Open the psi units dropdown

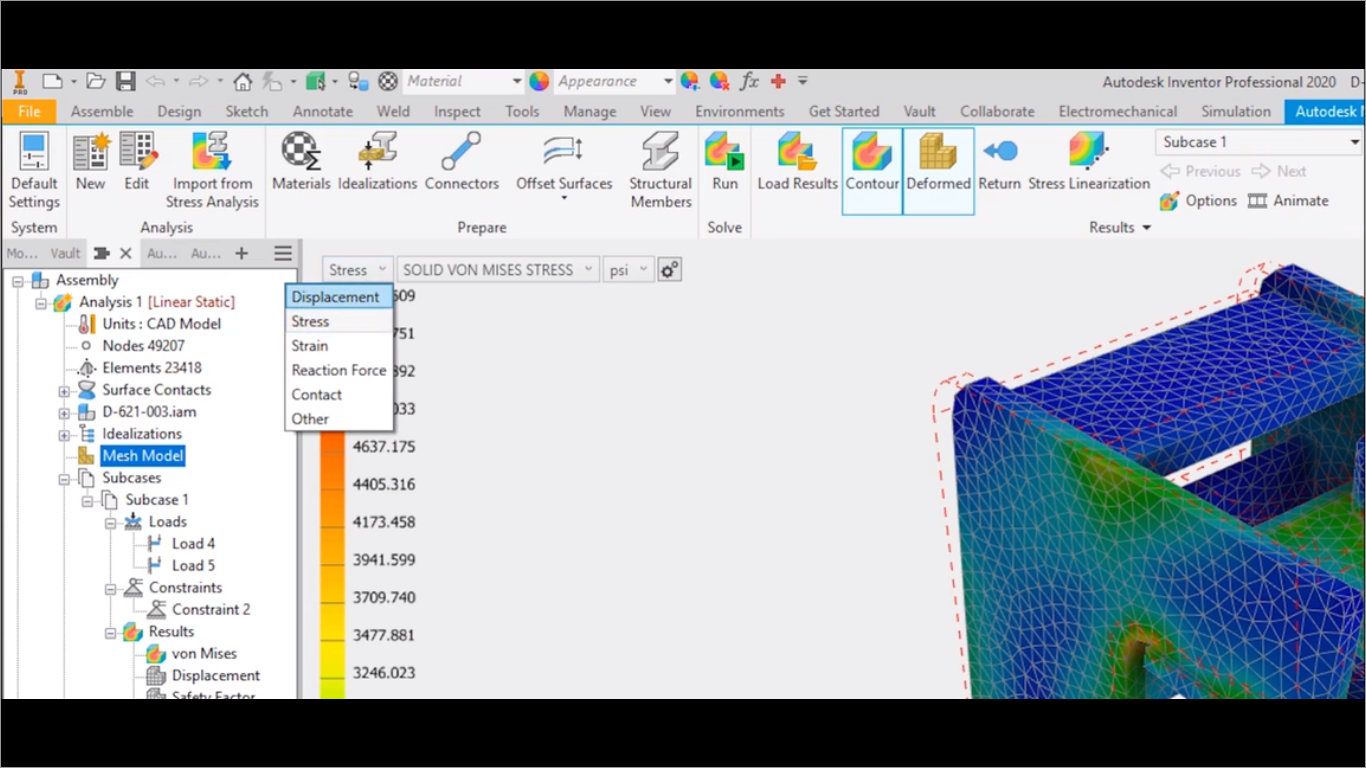click(627, 270)
